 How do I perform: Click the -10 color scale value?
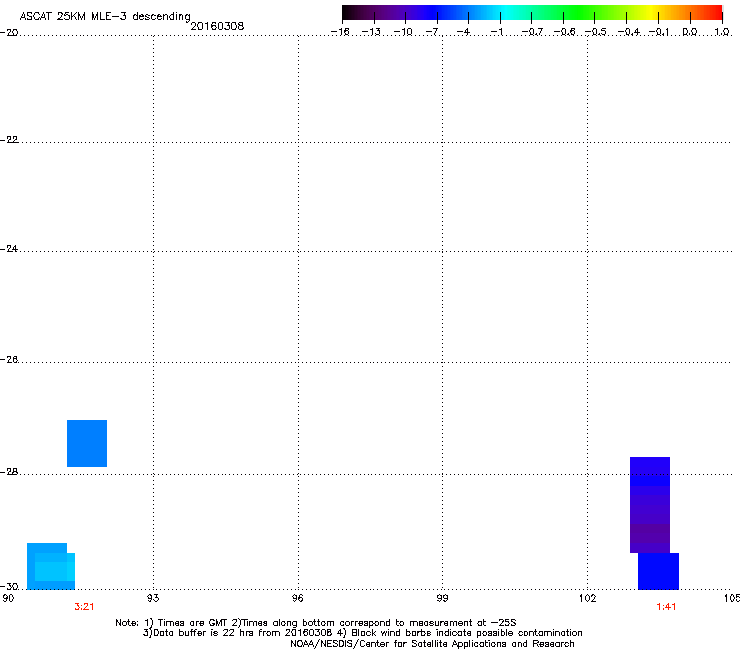pos(403,32)
